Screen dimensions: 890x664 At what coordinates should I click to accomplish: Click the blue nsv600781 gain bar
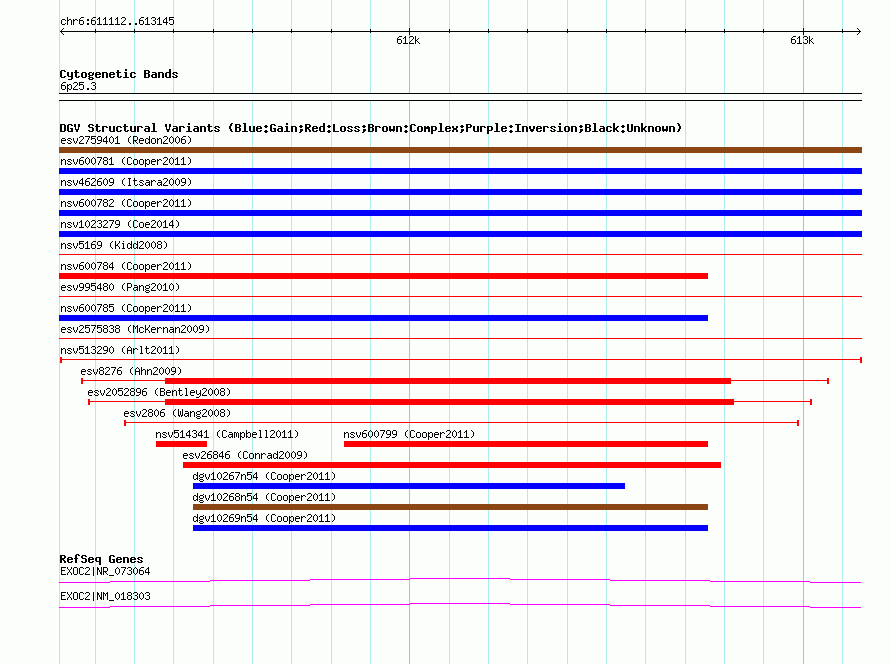tap(460, 171)
